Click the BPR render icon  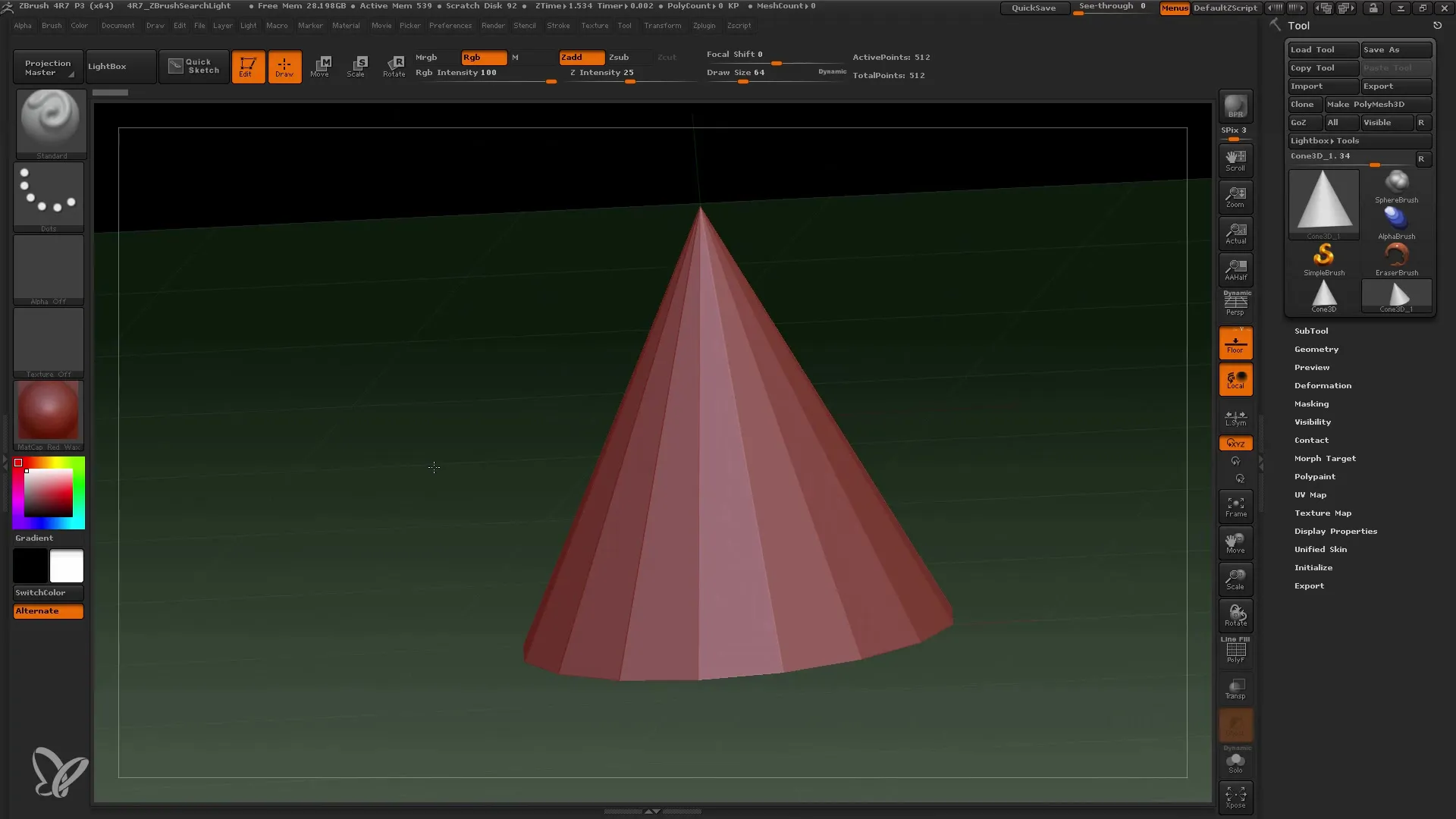click(x=1235, y=106)
